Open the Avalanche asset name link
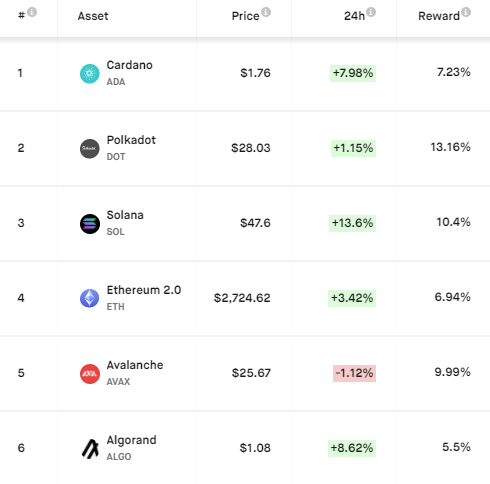Image resolution: width=490 pixels, height=484 pixels. 135,365
